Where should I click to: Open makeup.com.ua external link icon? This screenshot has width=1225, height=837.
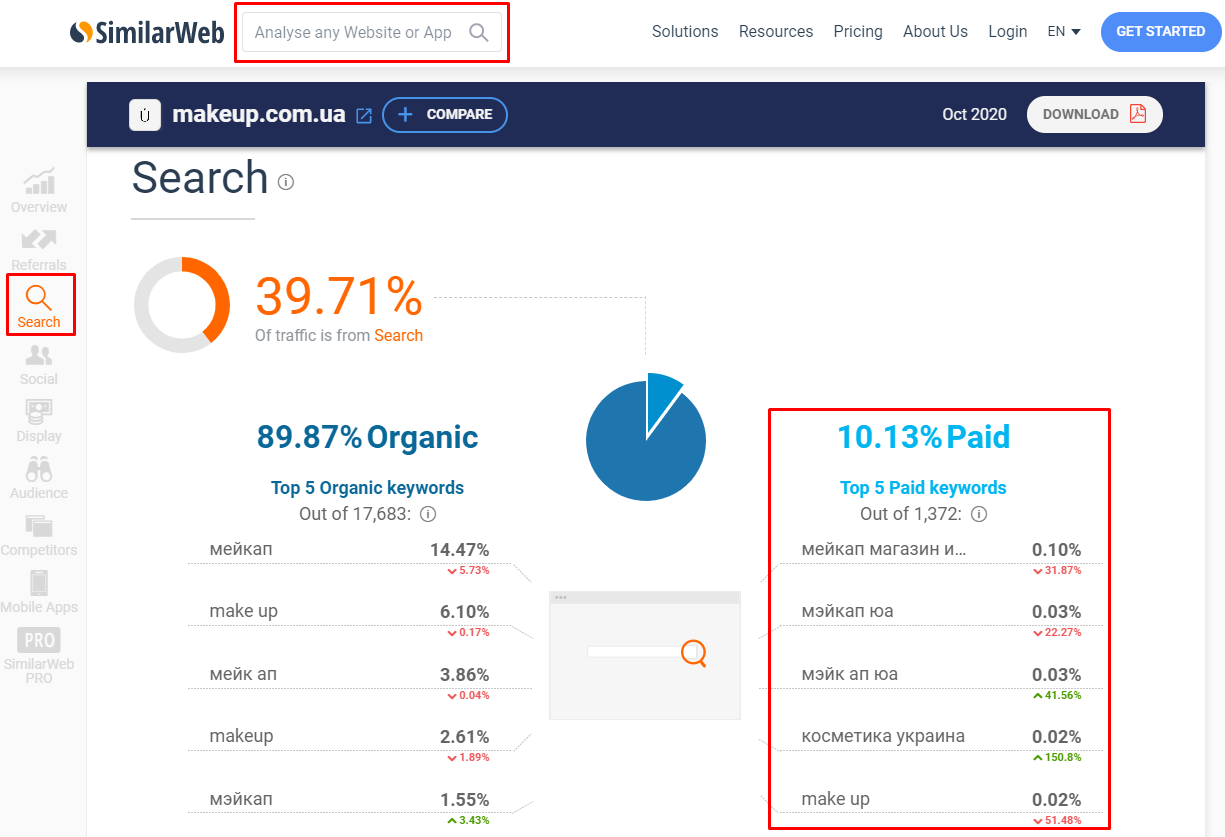(364, 115)
